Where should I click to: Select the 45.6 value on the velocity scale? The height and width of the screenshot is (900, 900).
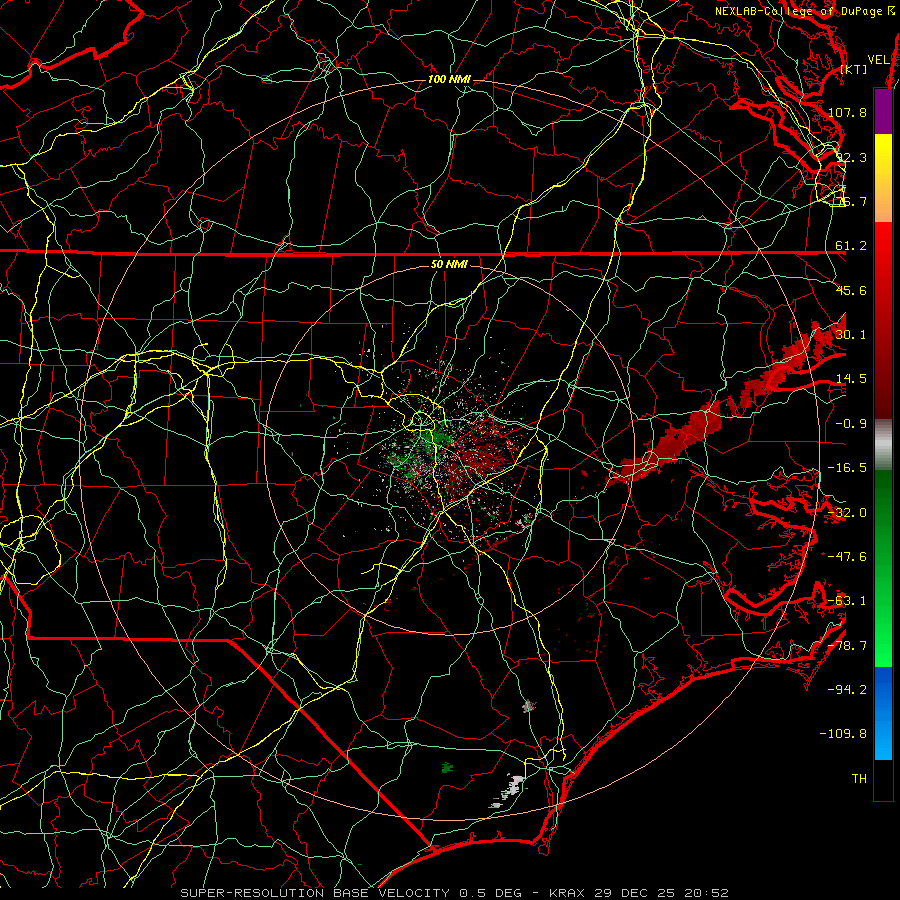(851, 290)
